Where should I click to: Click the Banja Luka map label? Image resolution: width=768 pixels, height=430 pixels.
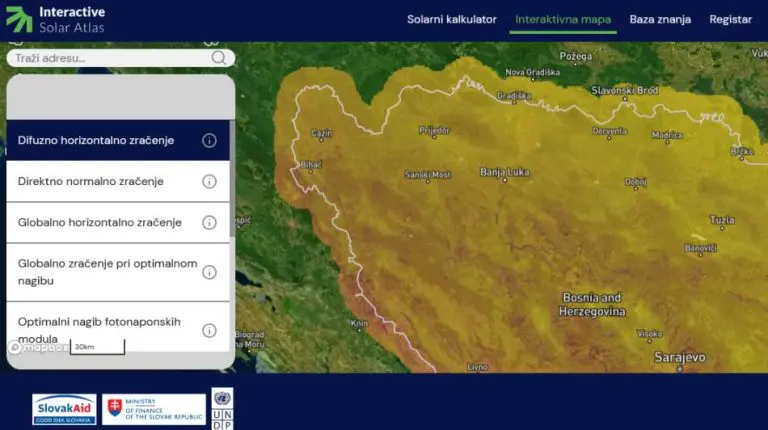pyautogui.click(x=504, y=172)
